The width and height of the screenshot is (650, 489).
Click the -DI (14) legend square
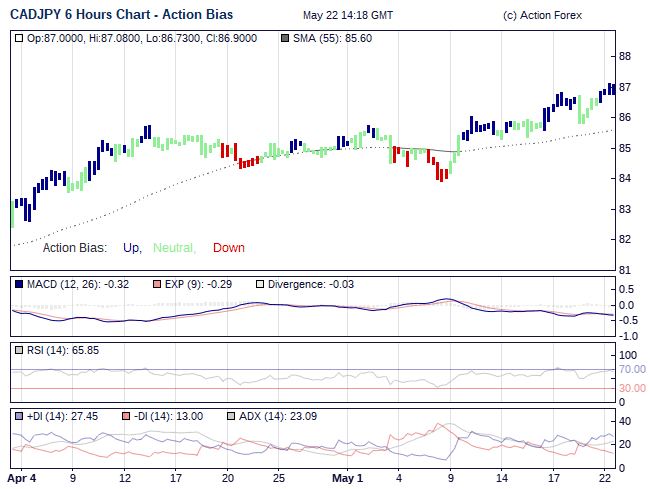pos(126,415)
